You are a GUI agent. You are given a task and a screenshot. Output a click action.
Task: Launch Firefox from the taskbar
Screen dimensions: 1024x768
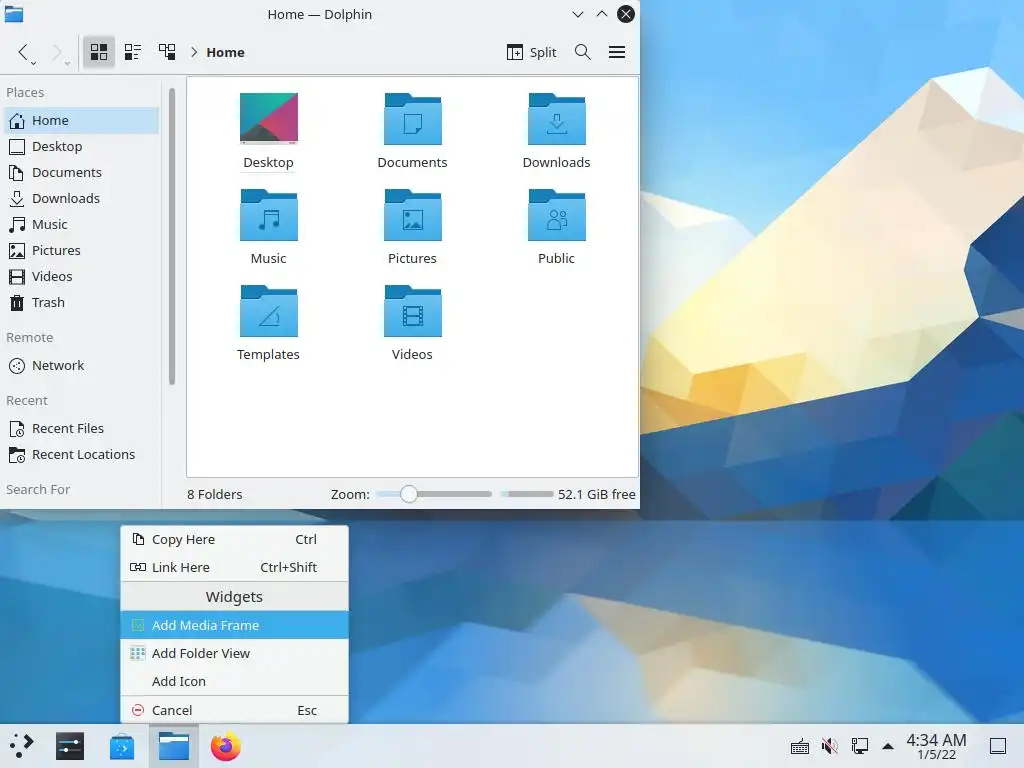point(226,746)
